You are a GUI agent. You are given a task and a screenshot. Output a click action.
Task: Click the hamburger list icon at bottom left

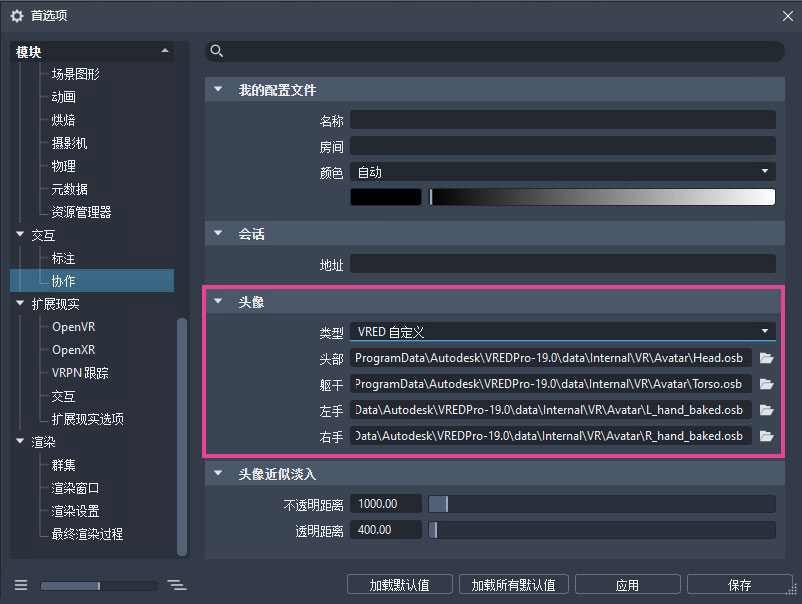pos(21,585)
